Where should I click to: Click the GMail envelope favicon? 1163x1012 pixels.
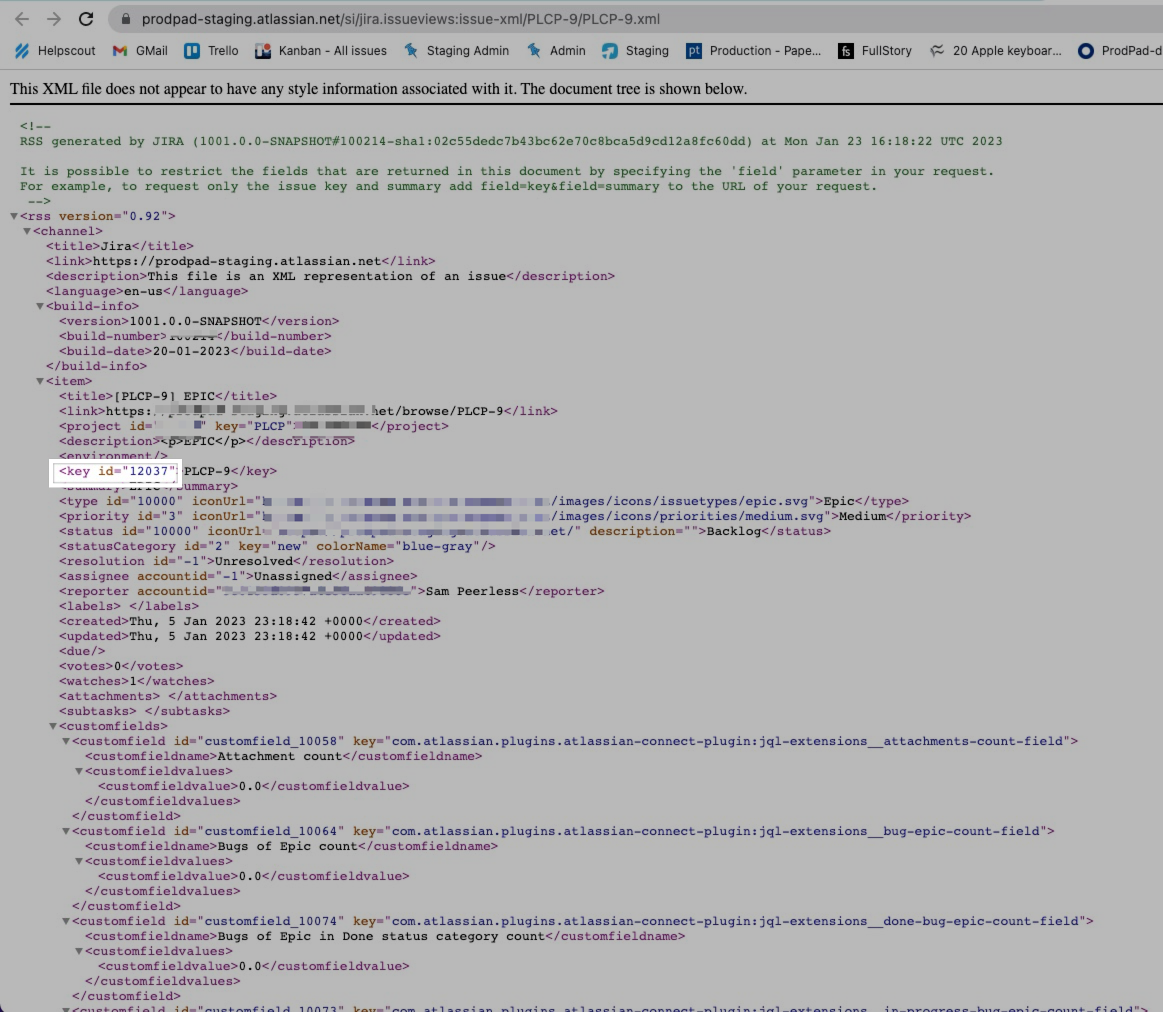coord(119,50)
